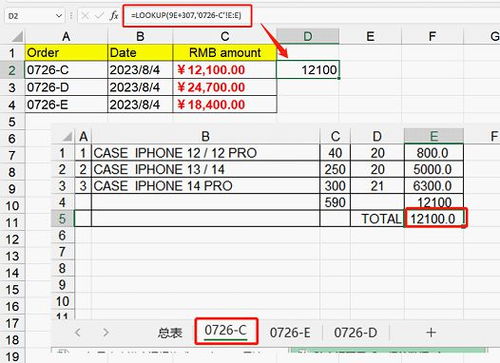Select the yellow Order header cell
This screenshot has height=363, width=500.
[x=66, y=53]
